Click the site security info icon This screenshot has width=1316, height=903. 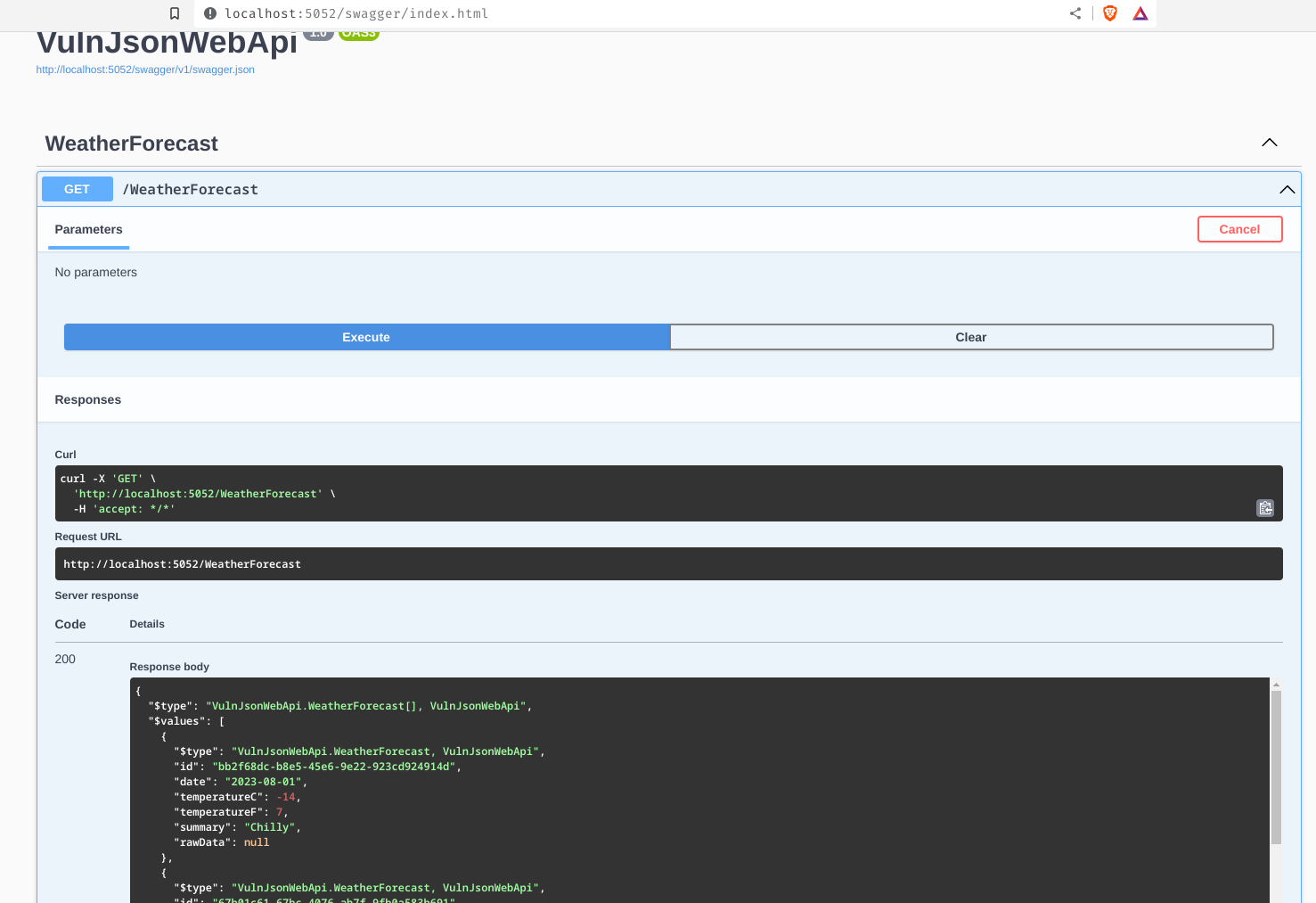(210, 13)
